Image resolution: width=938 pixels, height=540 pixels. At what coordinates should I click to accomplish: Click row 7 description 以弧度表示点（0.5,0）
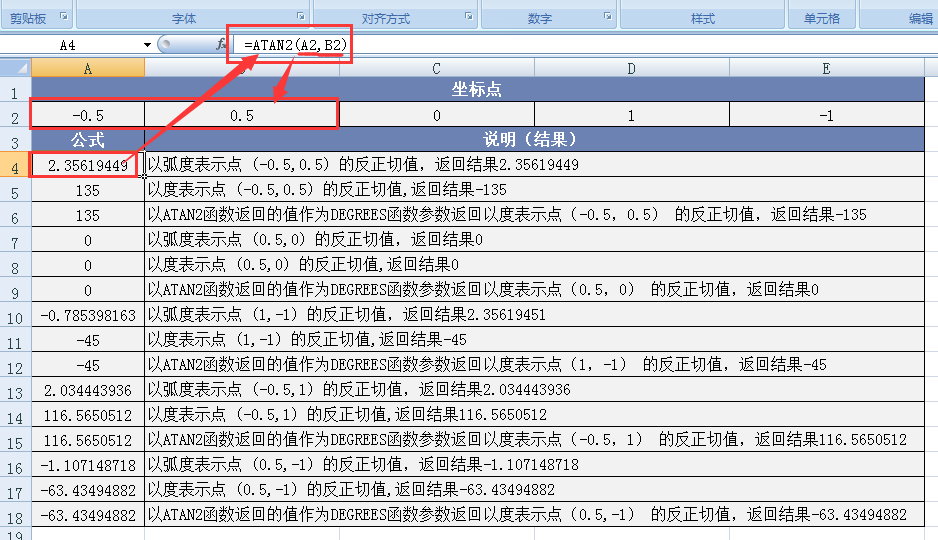pyautogui.click(x=534, y=240)
